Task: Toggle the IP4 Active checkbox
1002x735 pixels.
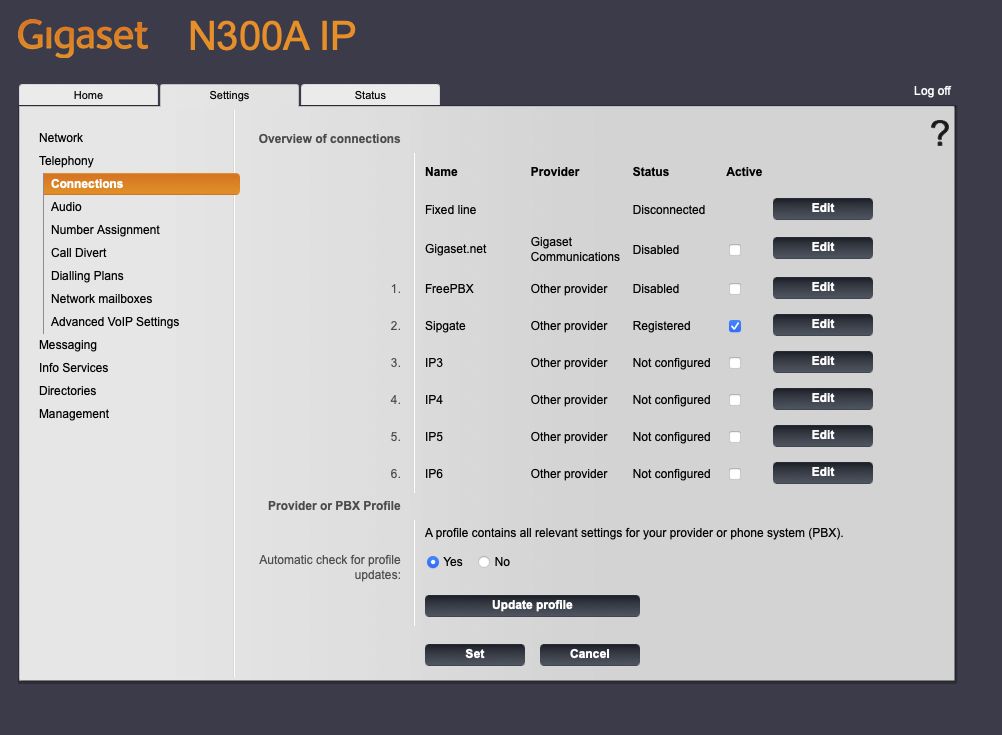Action: [735, 400]
